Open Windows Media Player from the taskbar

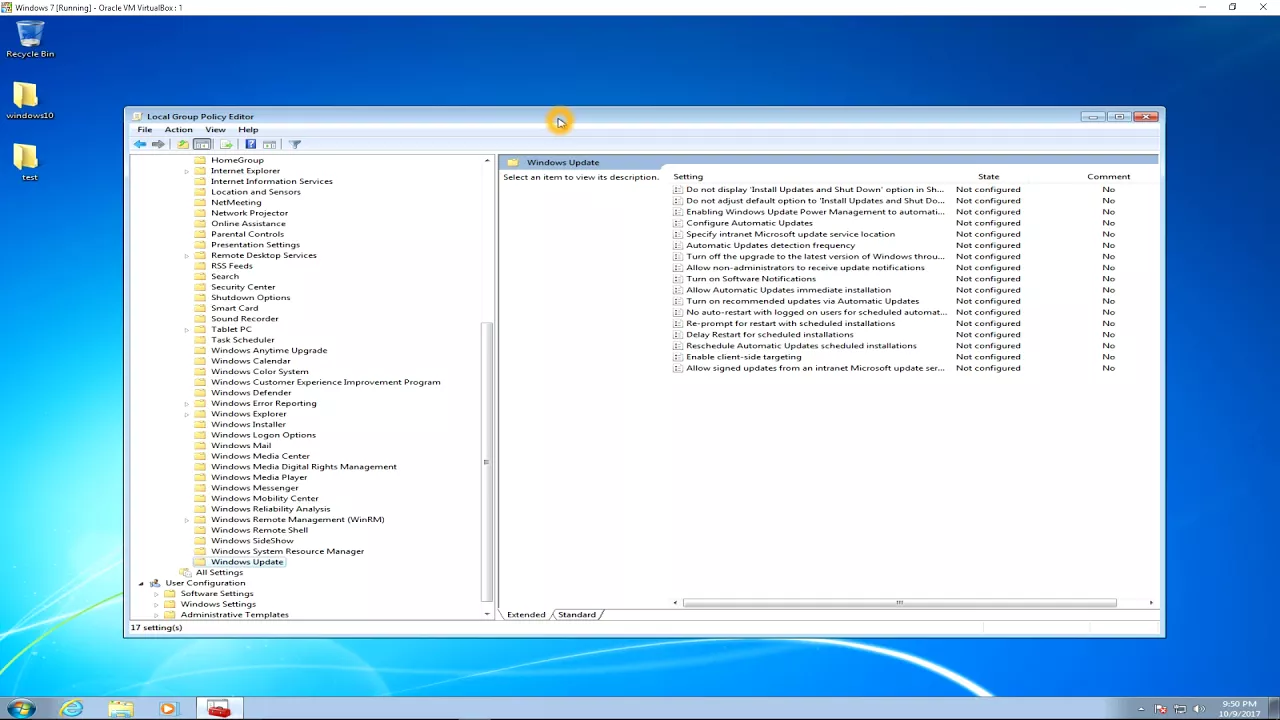click(x=167, y=708)
